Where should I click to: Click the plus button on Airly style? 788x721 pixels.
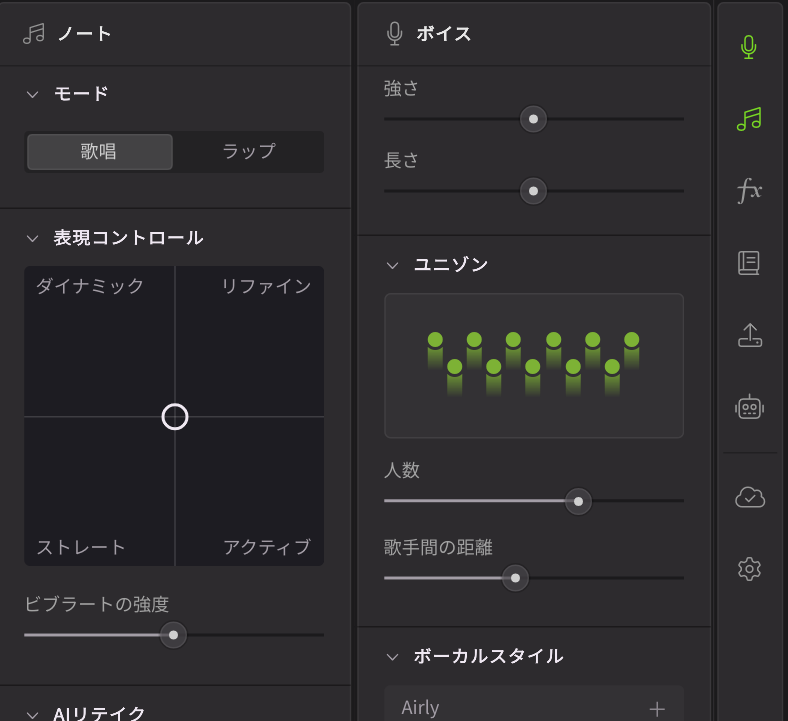tap(657, 708)
